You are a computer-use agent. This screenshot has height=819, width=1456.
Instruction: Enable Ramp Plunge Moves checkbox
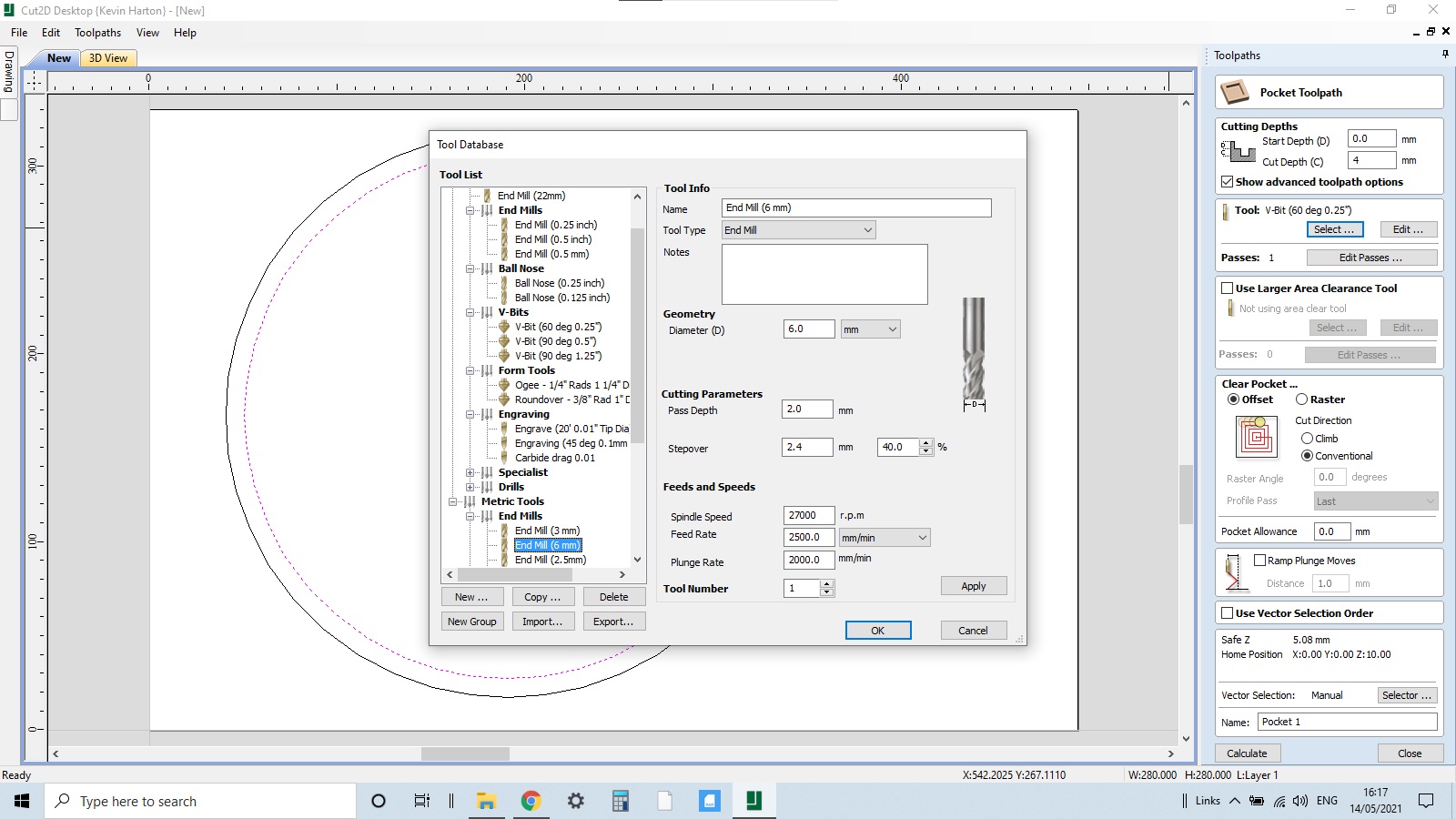[1259, 561]
